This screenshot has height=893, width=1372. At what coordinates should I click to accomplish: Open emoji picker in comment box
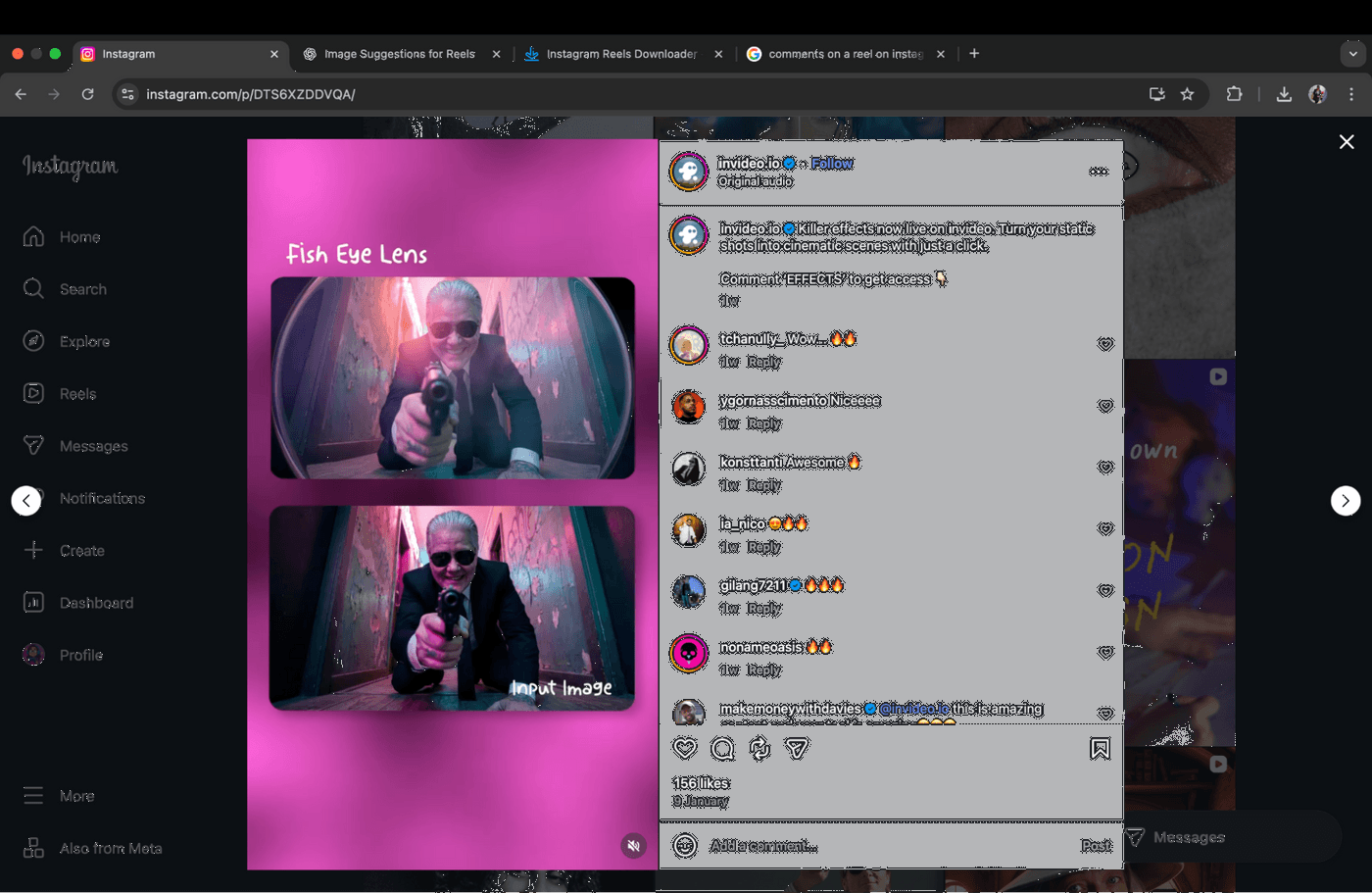[x=685, y=846]
